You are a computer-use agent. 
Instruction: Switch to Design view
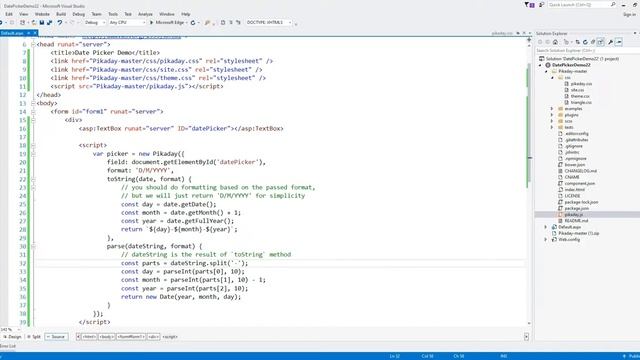click(12, 337)
